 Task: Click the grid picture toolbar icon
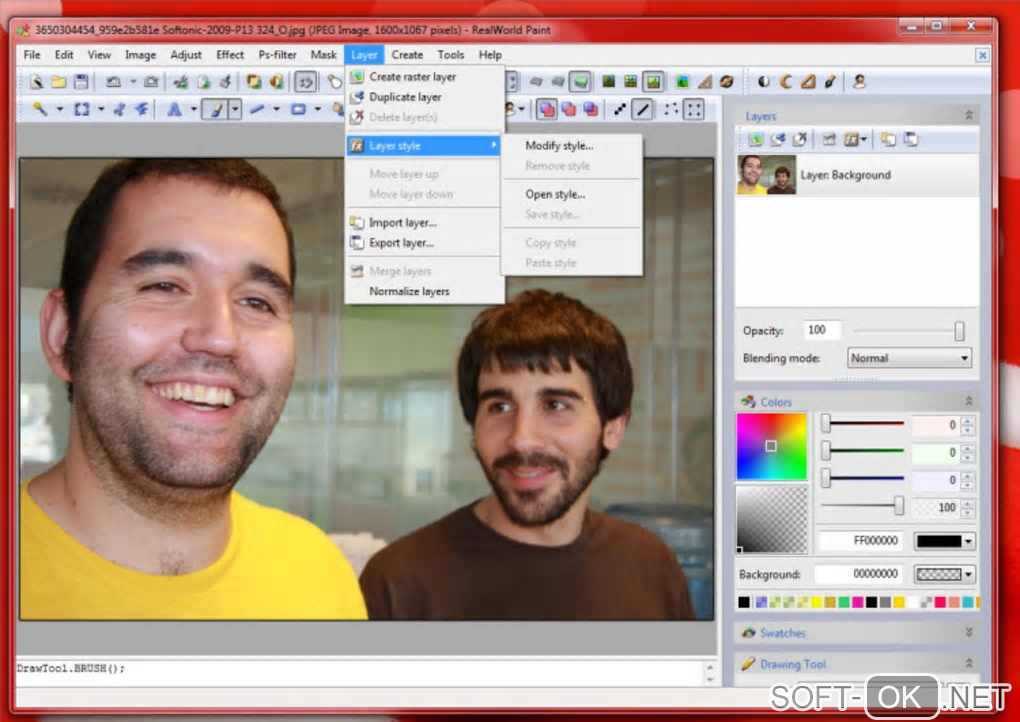tap(630, 82)
